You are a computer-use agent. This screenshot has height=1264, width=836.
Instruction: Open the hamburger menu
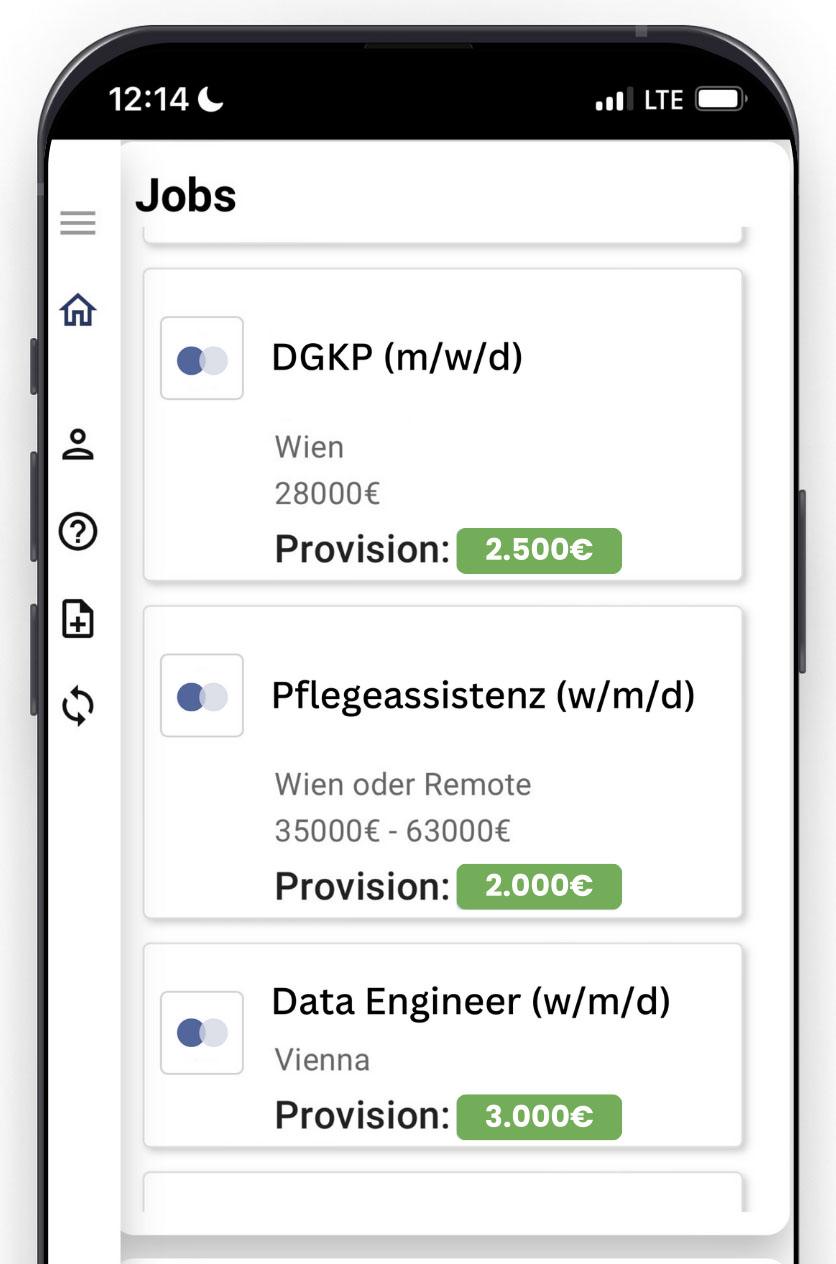click(x=78, y=223)
